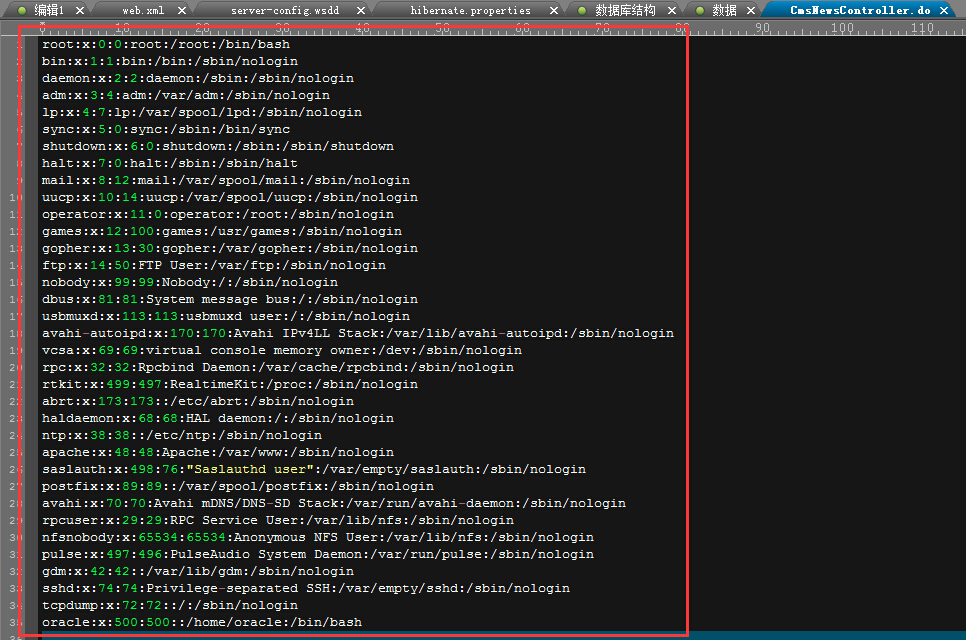
Task: Click the line containing 'usbmuxd user'
Action: (225, 317)
